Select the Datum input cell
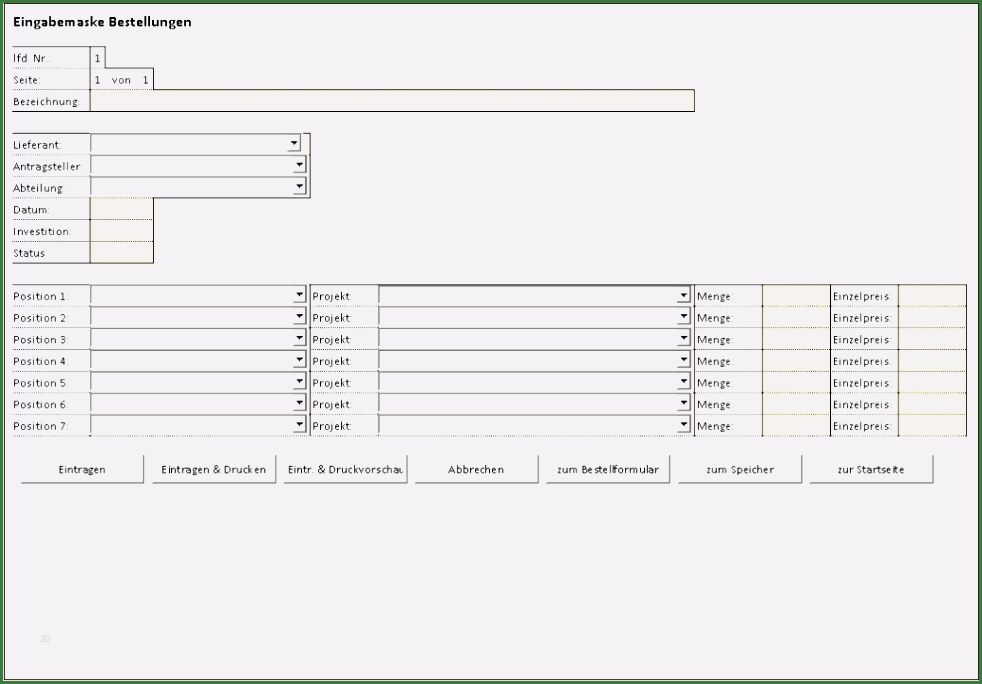Viewport: 982px width, 684px height. [121, 209]
